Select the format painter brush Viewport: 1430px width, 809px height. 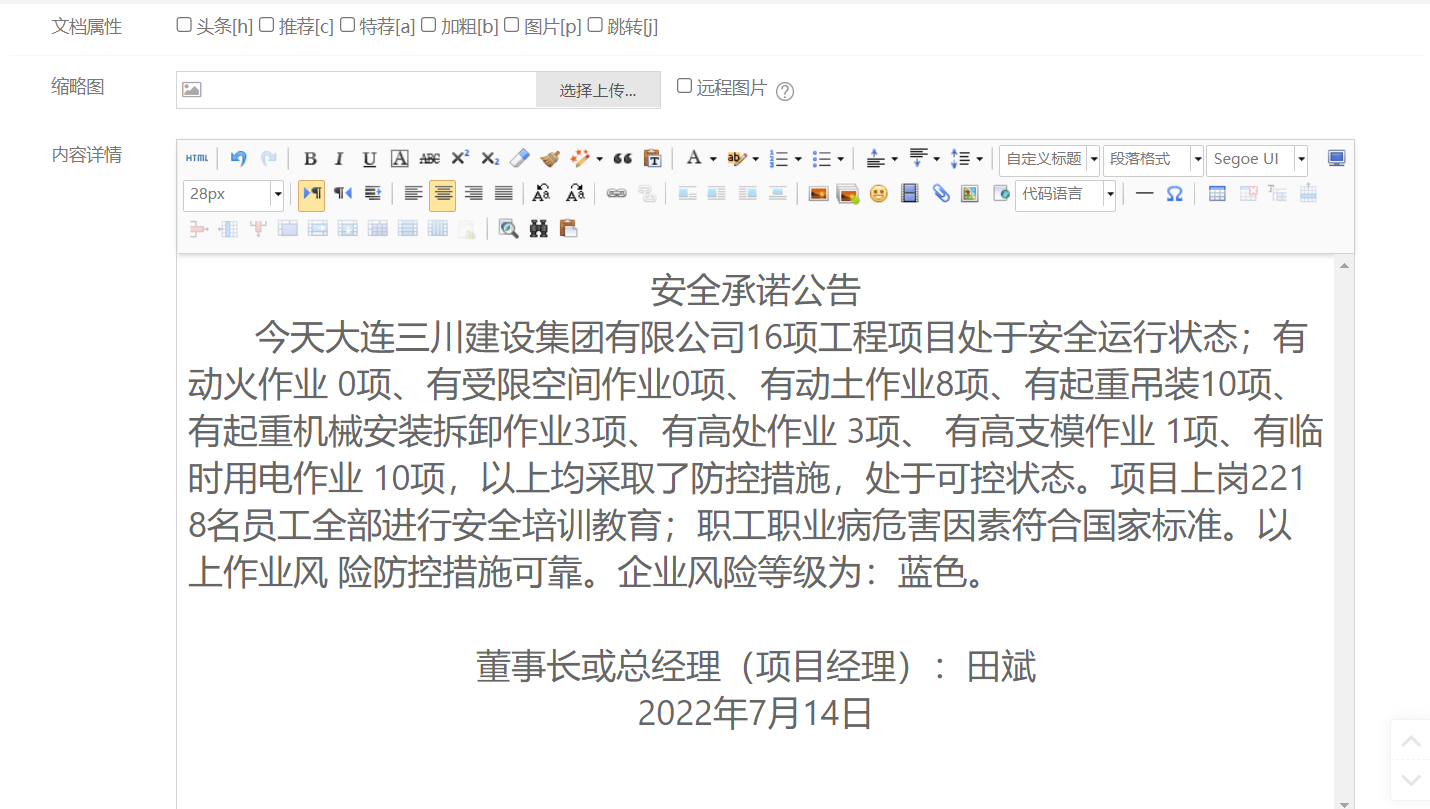pos(549,159)
